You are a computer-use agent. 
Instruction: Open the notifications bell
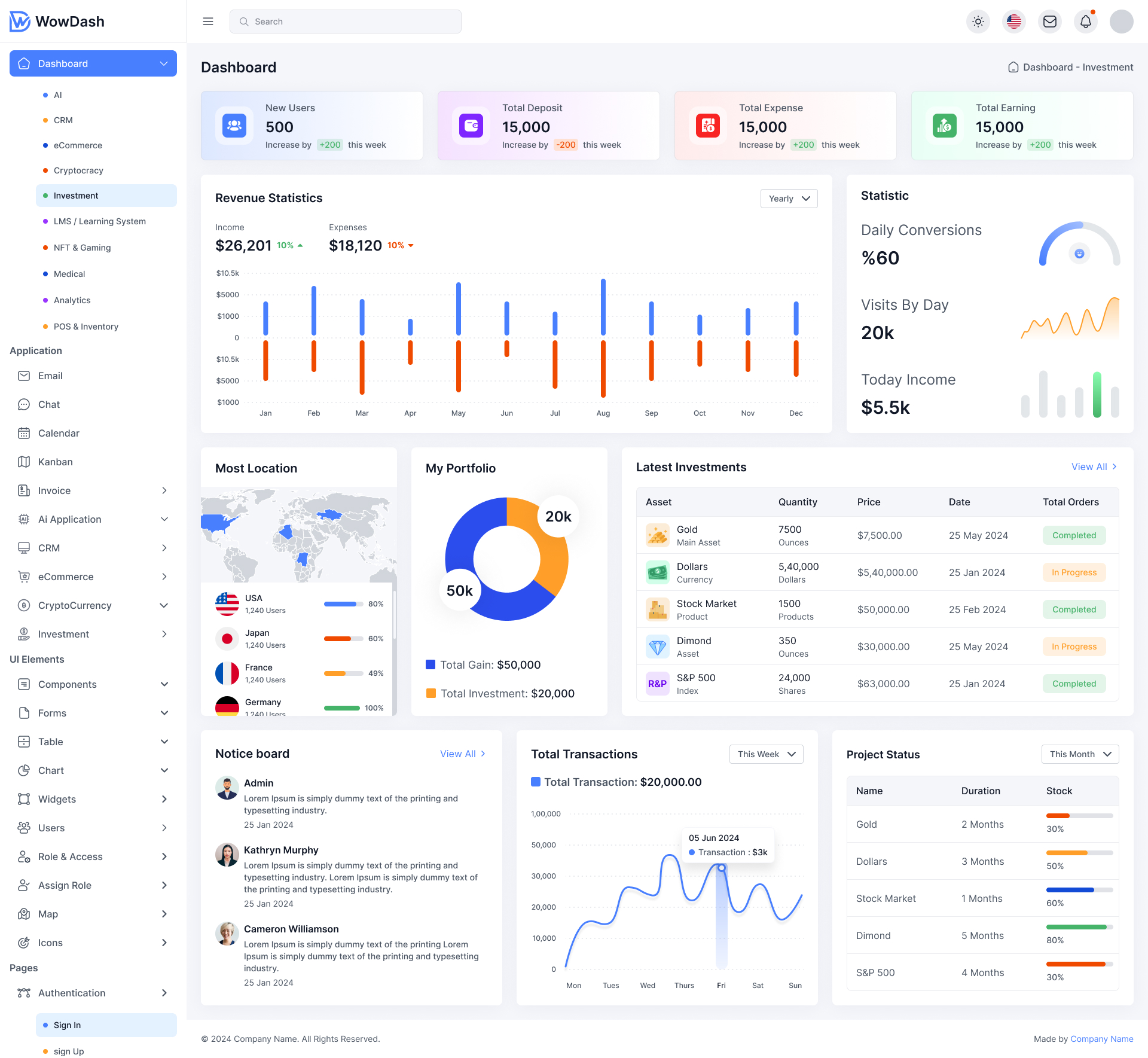(1086, 21)
